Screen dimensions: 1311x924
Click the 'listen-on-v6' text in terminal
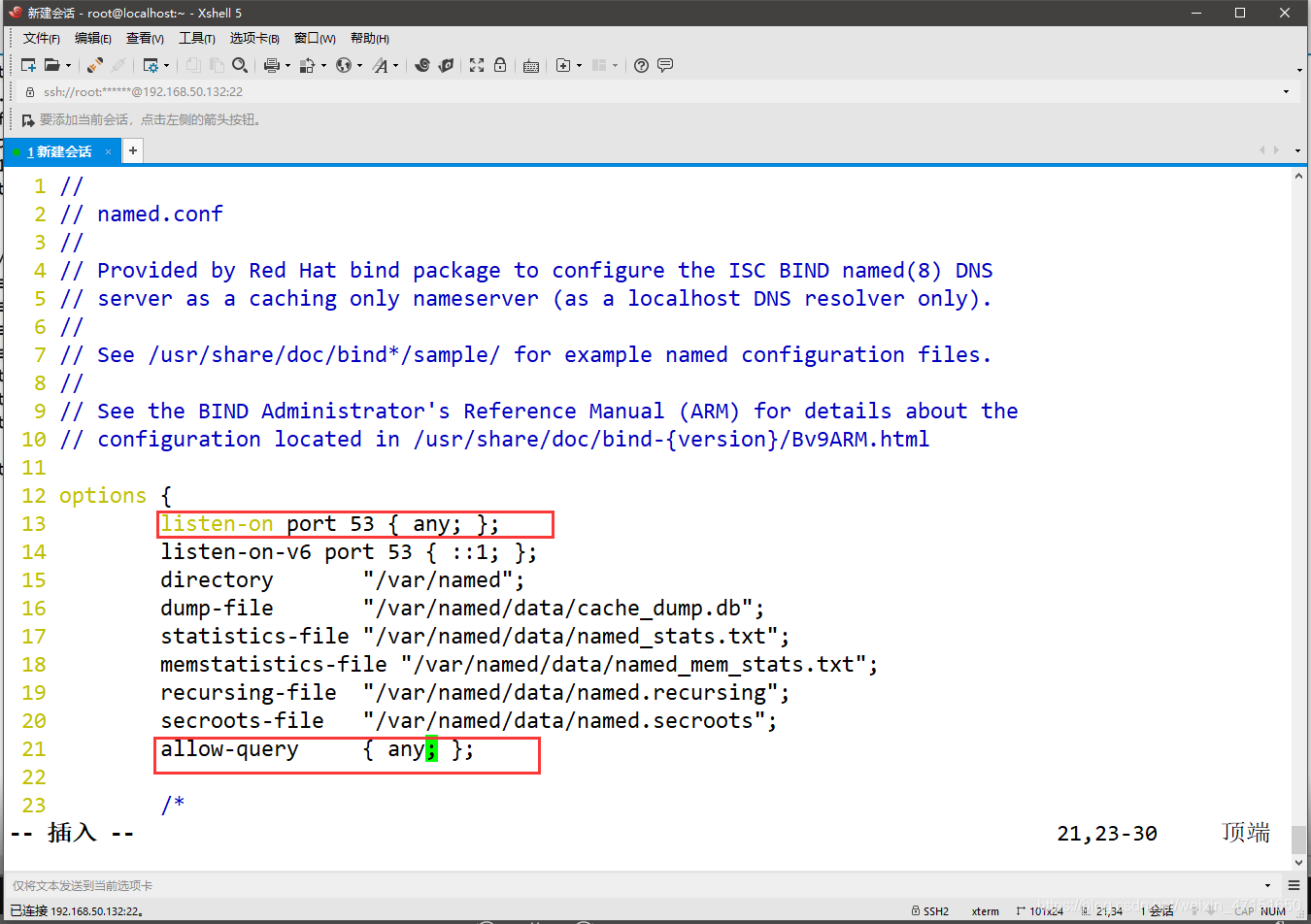click(x=236, y=552)
